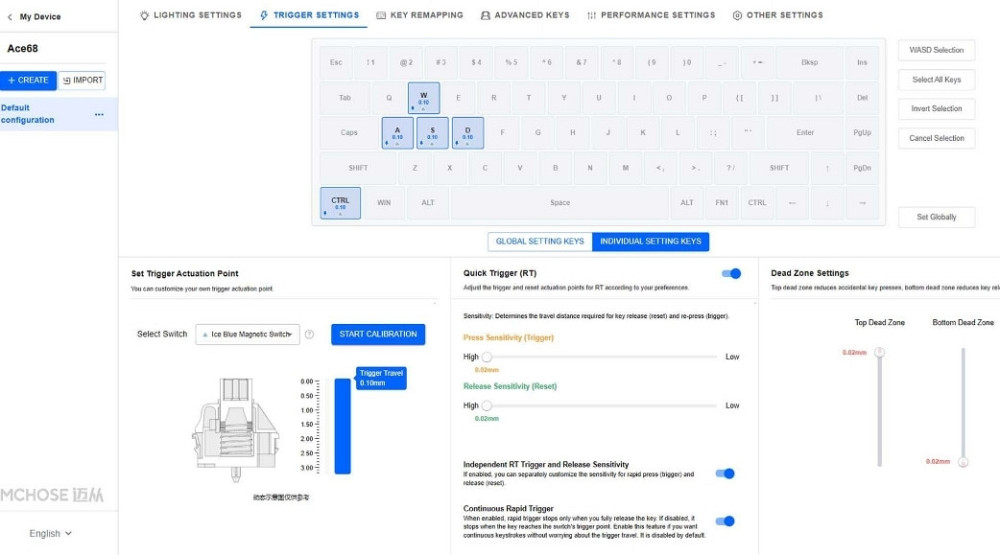Screen dimensions: 1000x555
Task: Open the Default configuration three-dot menu
Action: (99, 114)
